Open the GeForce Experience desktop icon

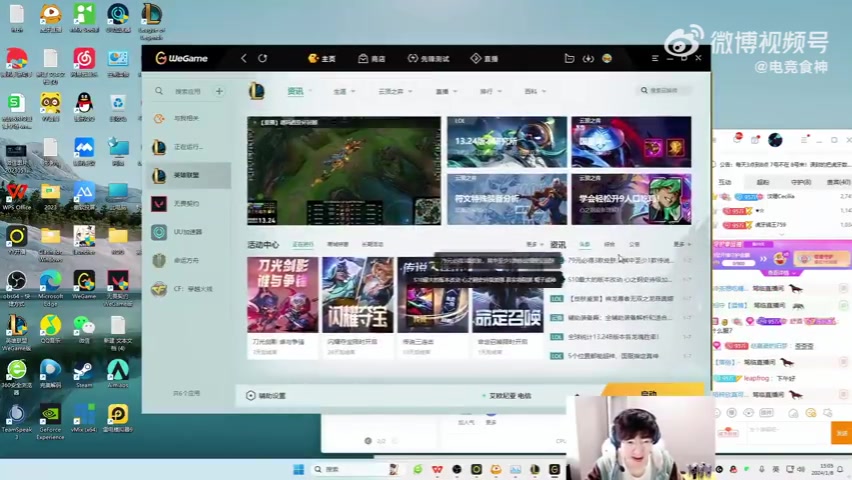coord(50,421)
